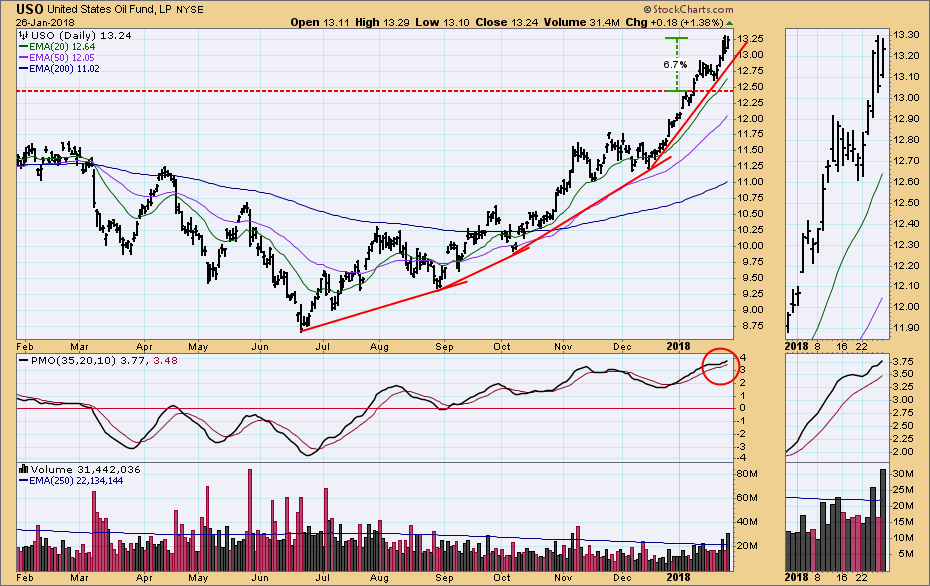Click the 'PMO(35,20,10) 3.77' legend label
Viewport: 930px width, 586px height.
click(x=88, y=361)
